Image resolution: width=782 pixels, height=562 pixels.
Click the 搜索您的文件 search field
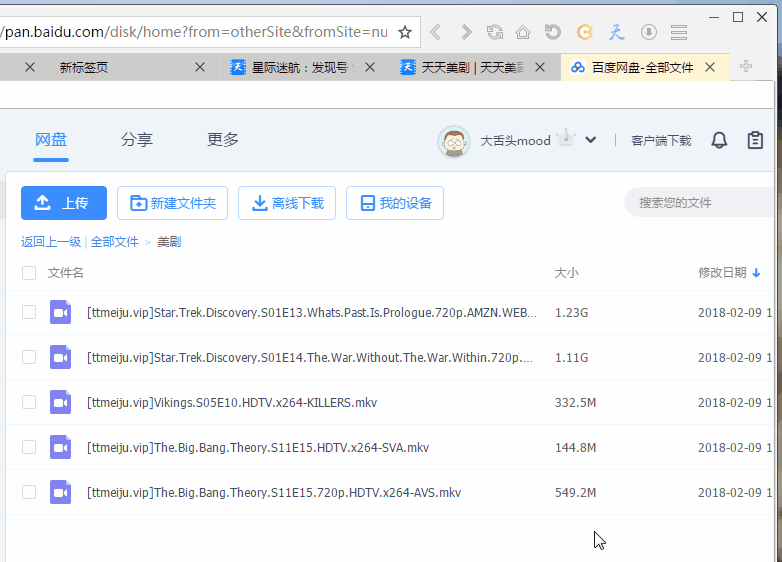click(x=700, y=203)
